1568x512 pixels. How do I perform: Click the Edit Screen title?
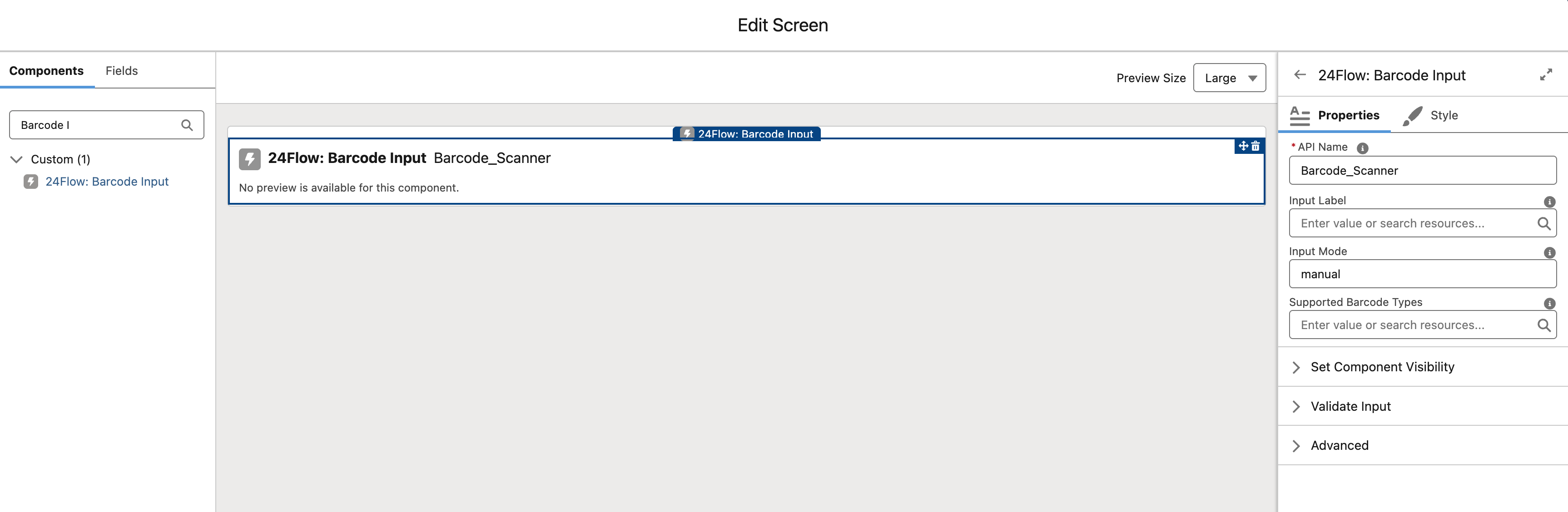[x=783, y=25]
